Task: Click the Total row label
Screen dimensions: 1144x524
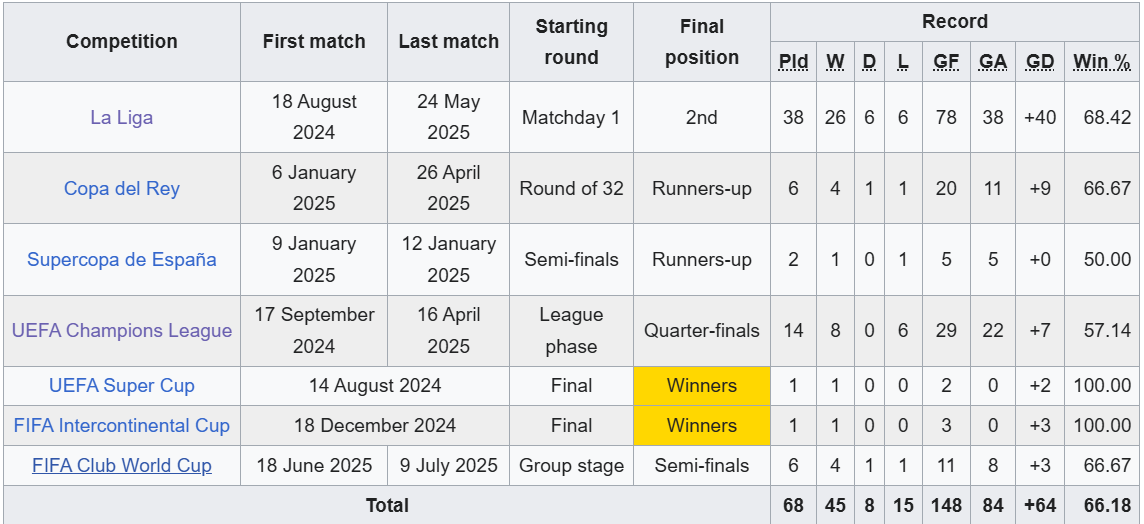Action: pos(387,505)
